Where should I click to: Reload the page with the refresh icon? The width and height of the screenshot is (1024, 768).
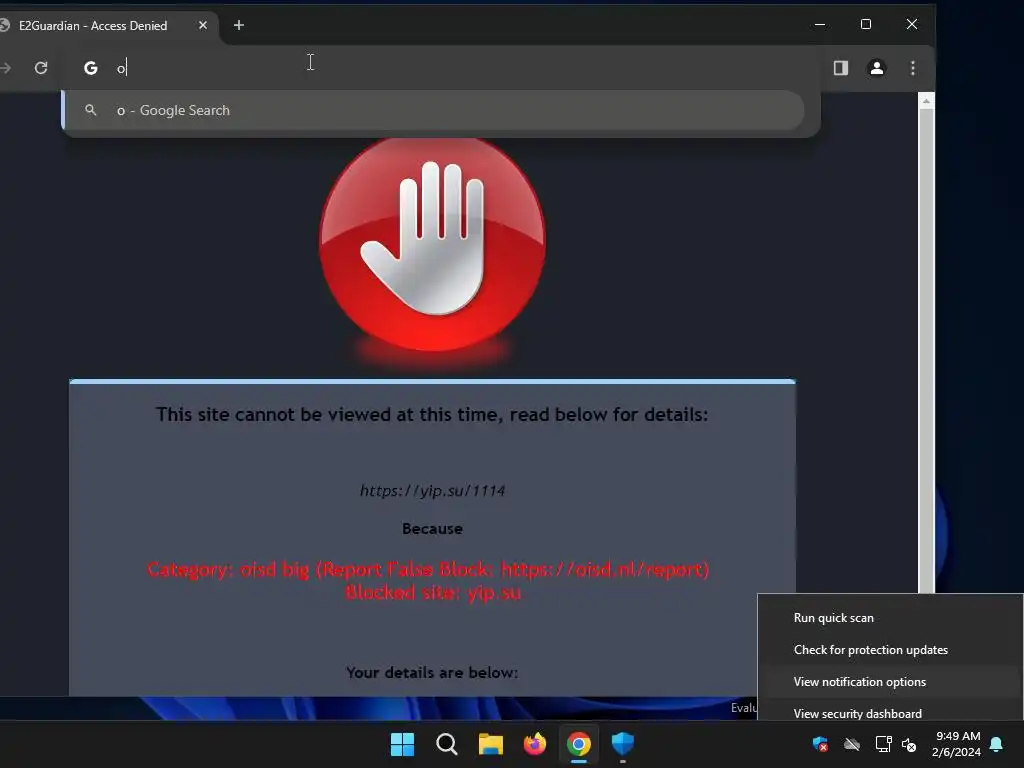41,68
